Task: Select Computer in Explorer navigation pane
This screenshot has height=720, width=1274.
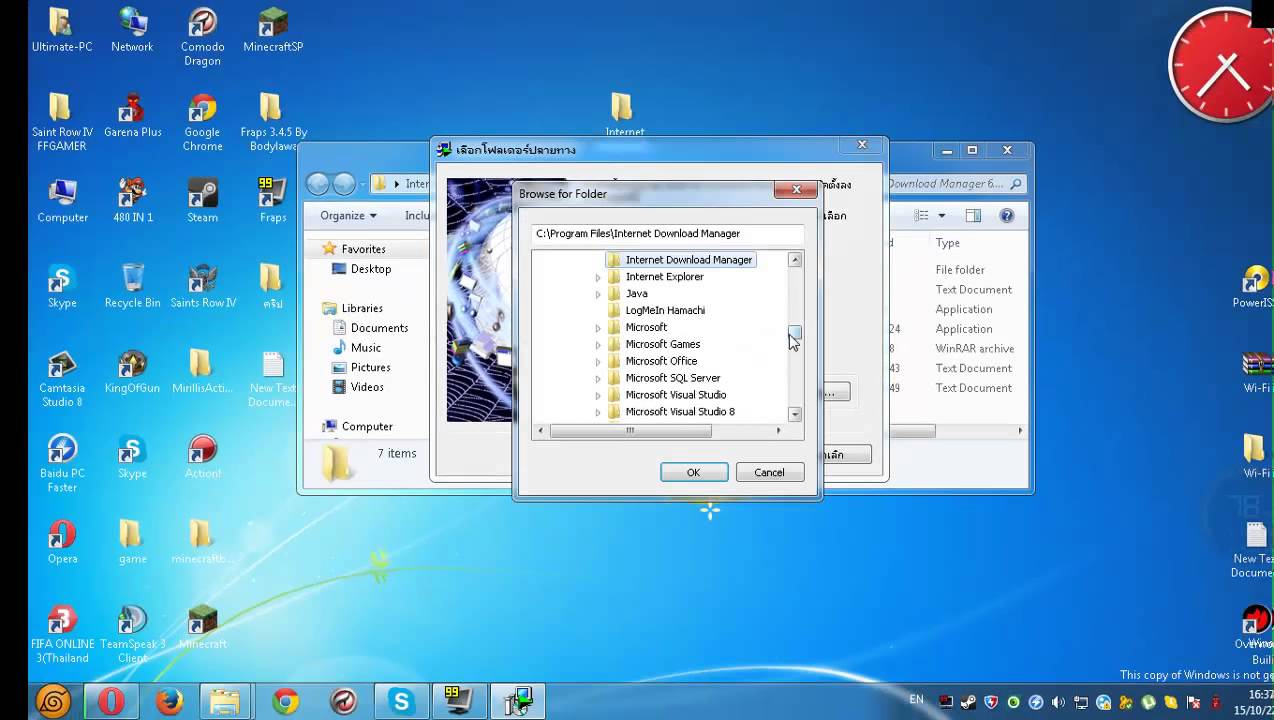Action: [367, 427]
